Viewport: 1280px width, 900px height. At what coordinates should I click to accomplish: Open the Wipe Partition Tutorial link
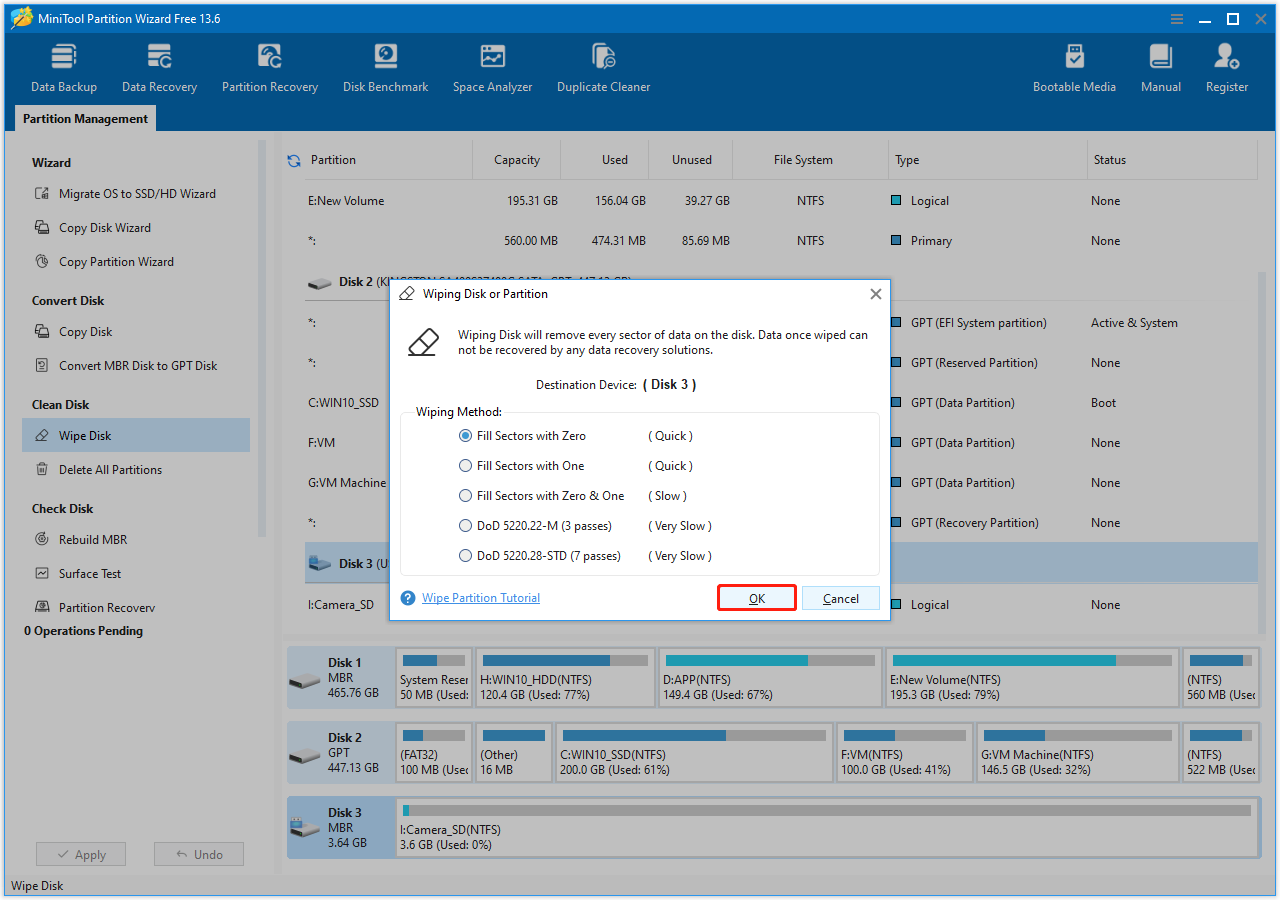[x=480, y=597]
